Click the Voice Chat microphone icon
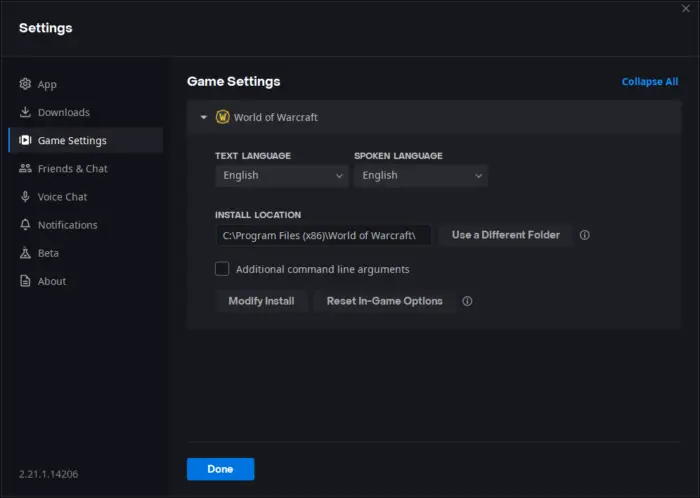Viewport: 700px width, 498px height. point(25,196)
